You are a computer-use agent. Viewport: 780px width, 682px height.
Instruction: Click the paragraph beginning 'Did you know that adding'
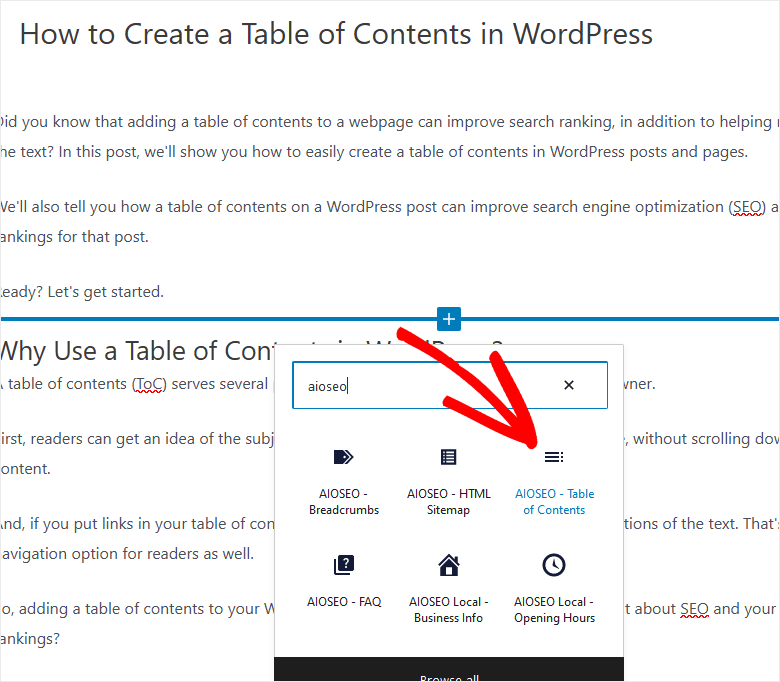coord(390,137)
